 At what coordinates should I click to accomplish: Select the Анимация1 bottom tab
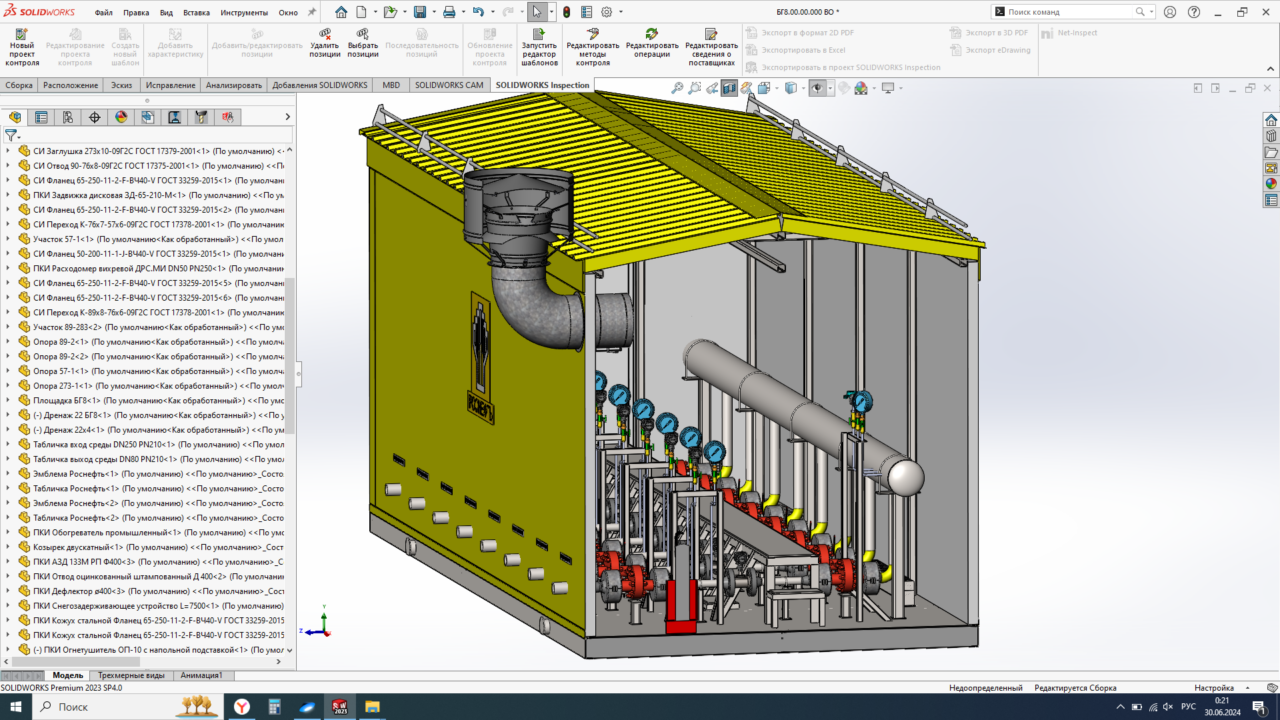[201, 675]
